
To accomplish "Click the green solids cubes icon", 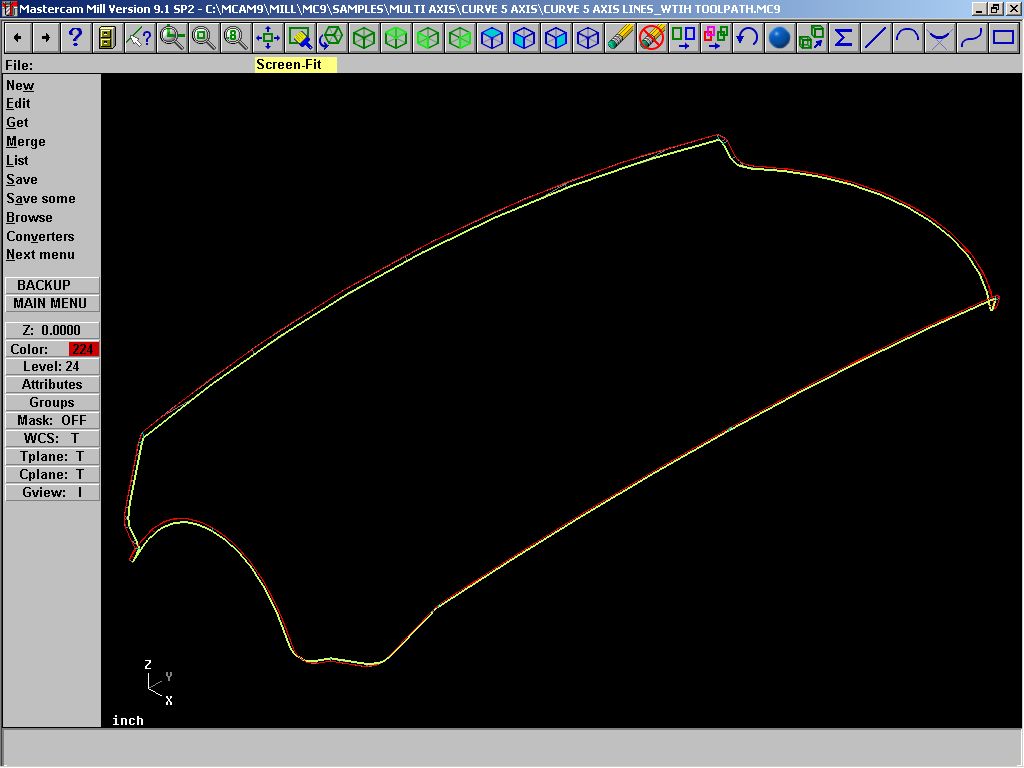I will coord(812,38).
